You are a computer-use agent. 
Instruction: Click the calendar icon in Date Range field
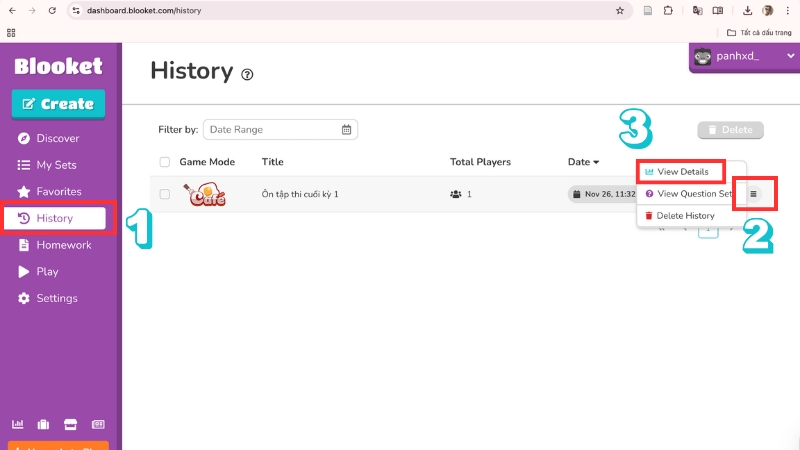click(x=346, y=129)
